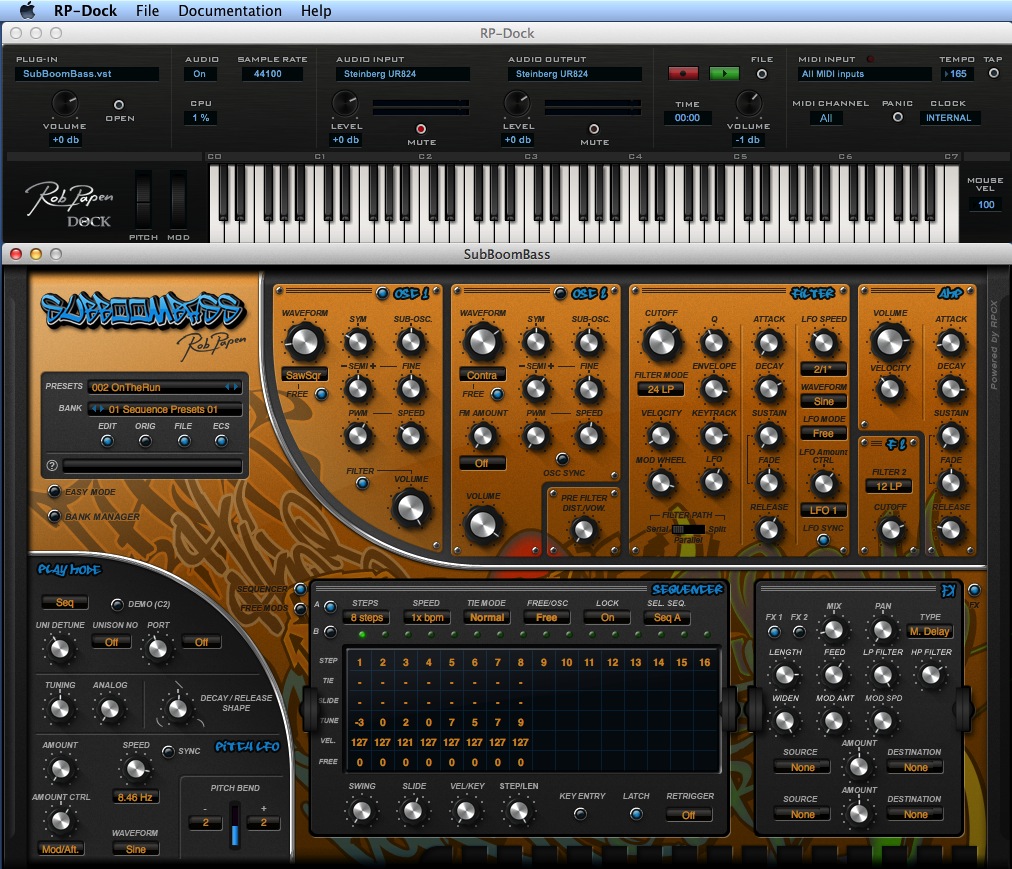1012x869 pixels.
Task: Click the Pitch wheel strip
Action: tap(143, 199)
